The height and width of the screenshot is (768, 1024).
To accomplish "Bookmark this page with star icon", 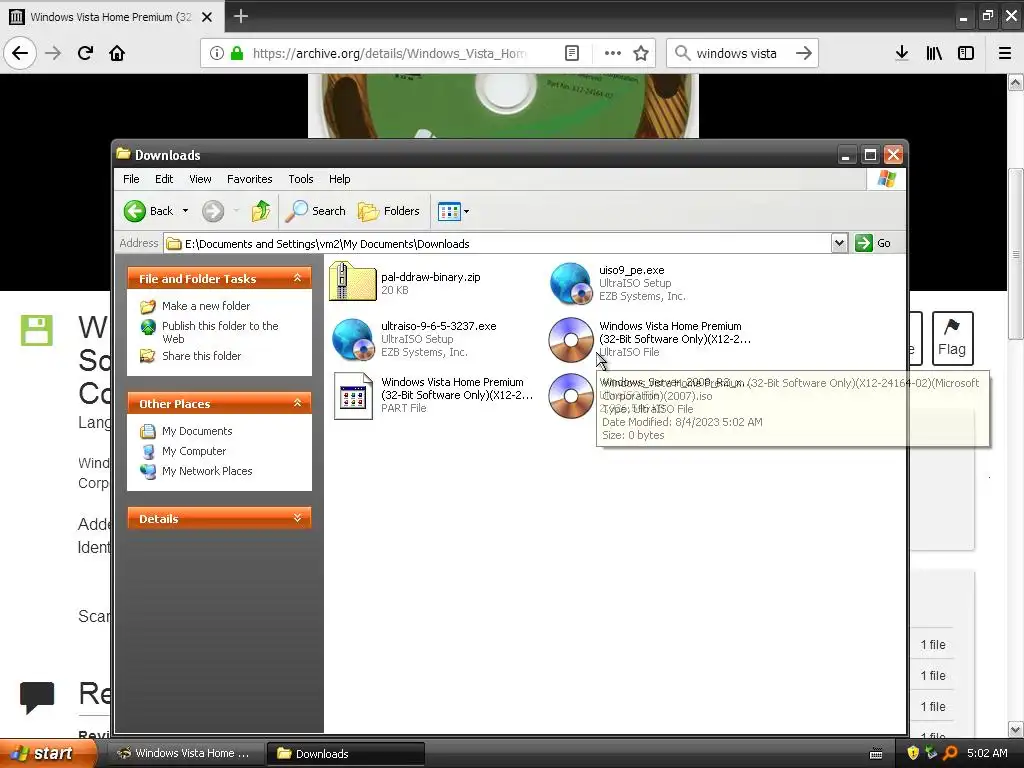I will click(x=641, y=53).
